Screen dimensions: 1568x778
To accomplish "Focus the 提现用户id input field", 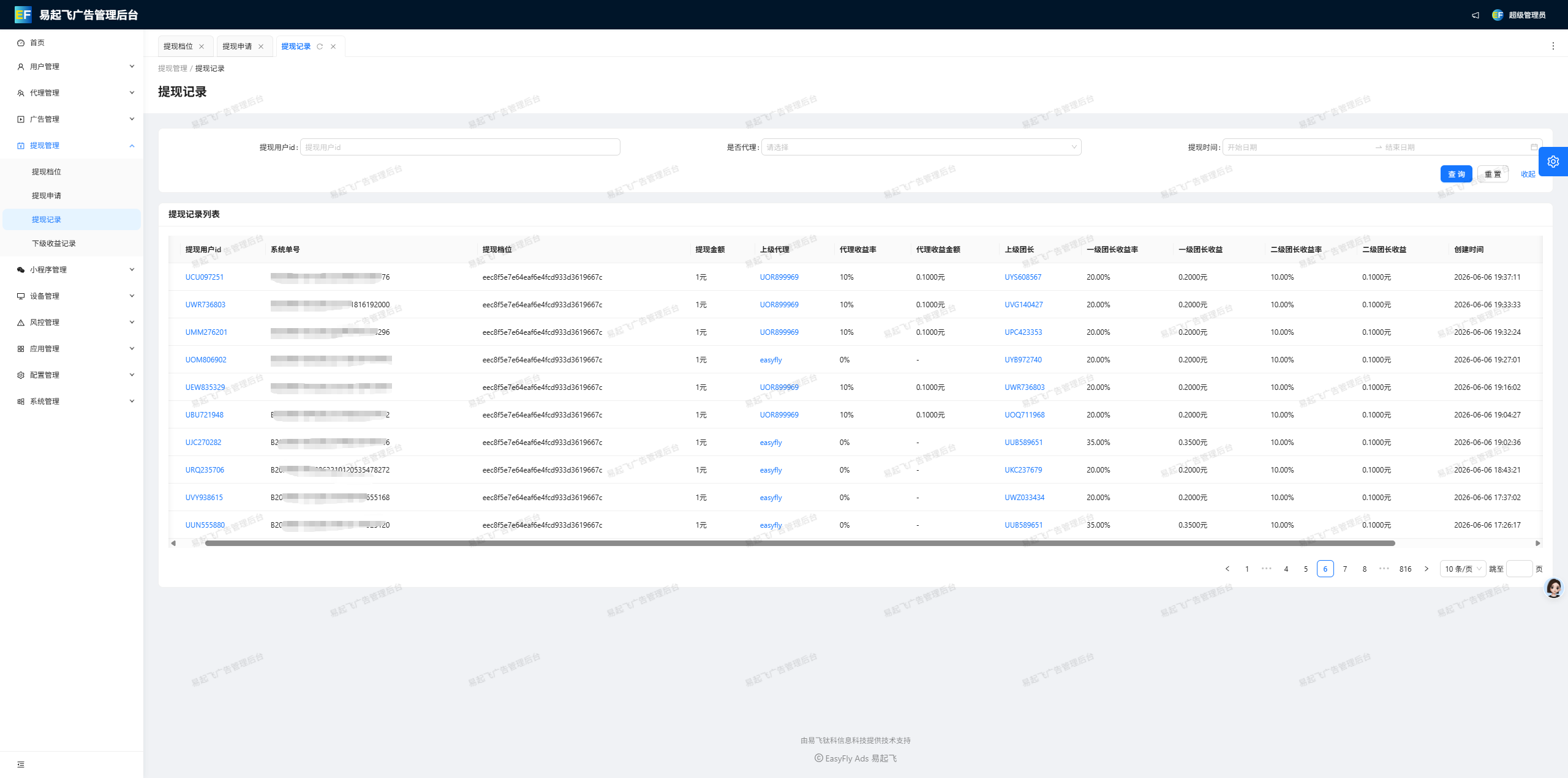I will [460, 147].
